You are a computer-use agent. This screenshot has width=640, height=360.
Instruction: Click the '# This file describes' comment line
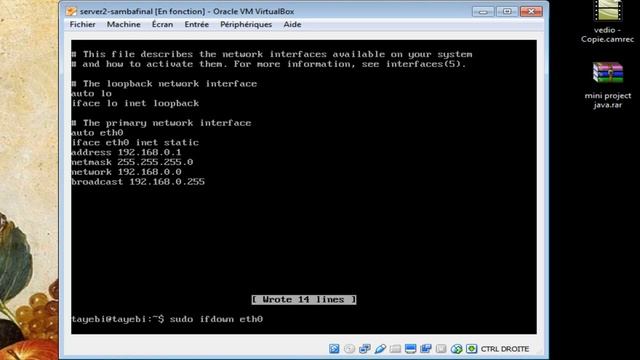pos(272,54)
